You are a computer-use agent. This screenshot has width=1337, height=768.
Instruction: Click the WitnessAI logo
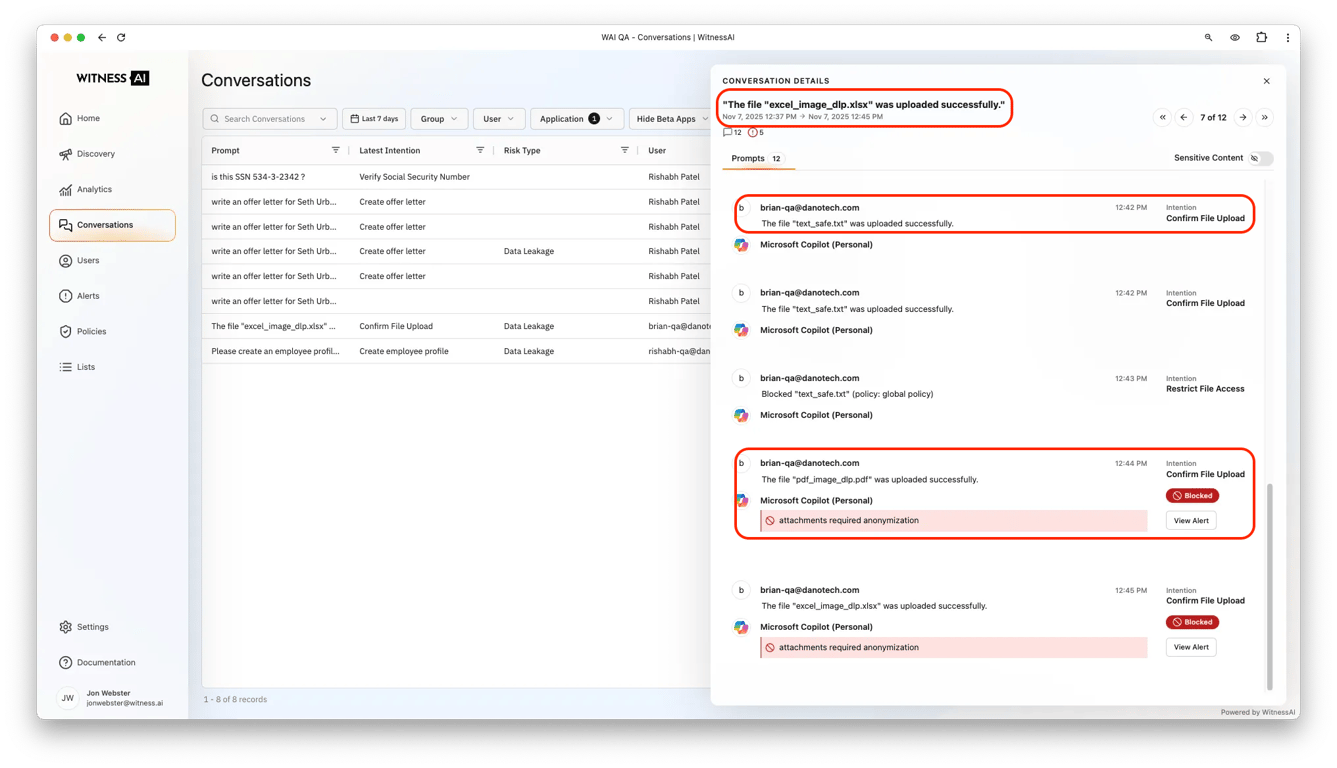pos(112,78)
